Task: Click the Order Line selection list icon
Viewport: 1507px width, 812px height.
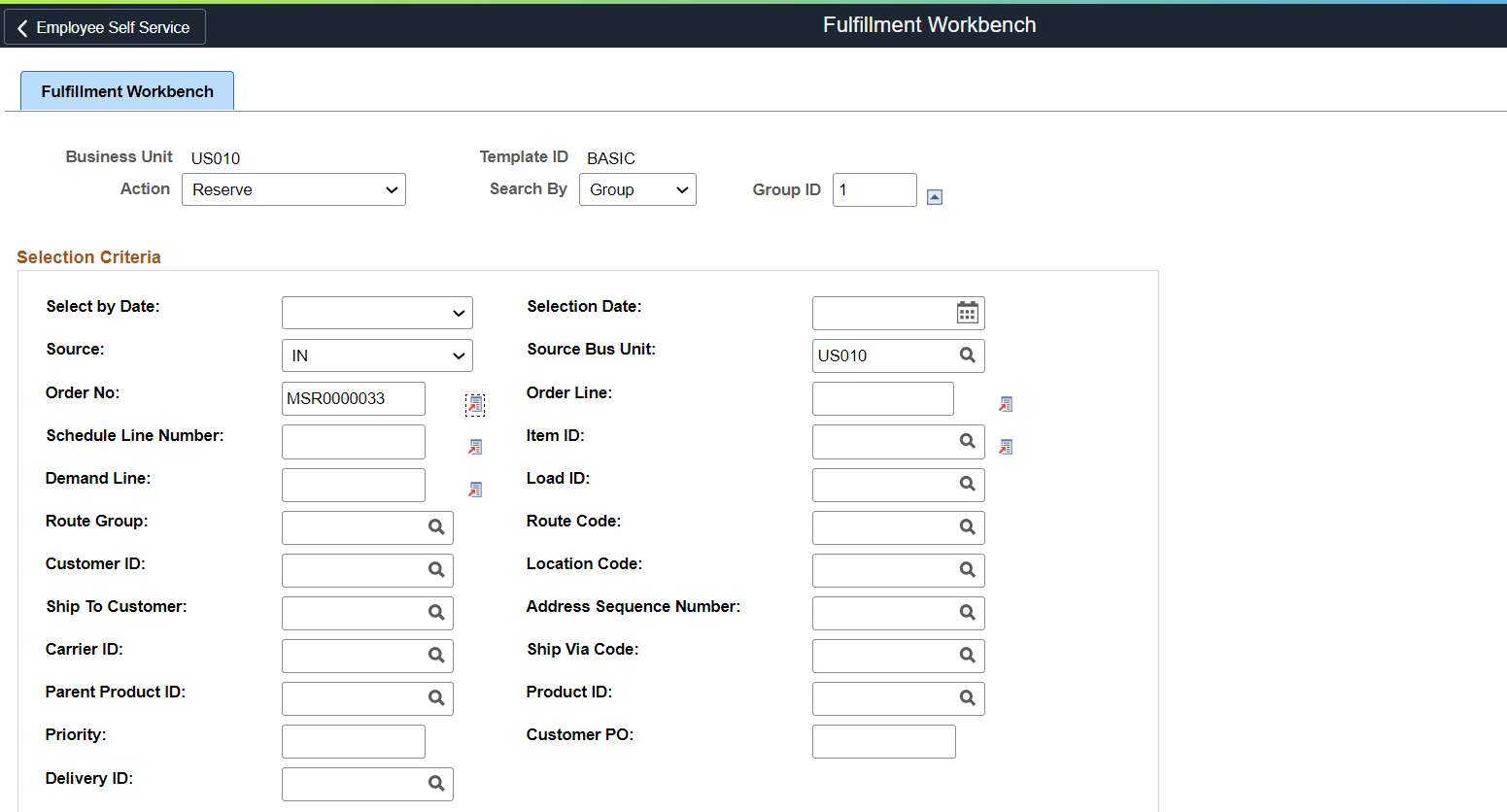Action: click(1006, 404)
